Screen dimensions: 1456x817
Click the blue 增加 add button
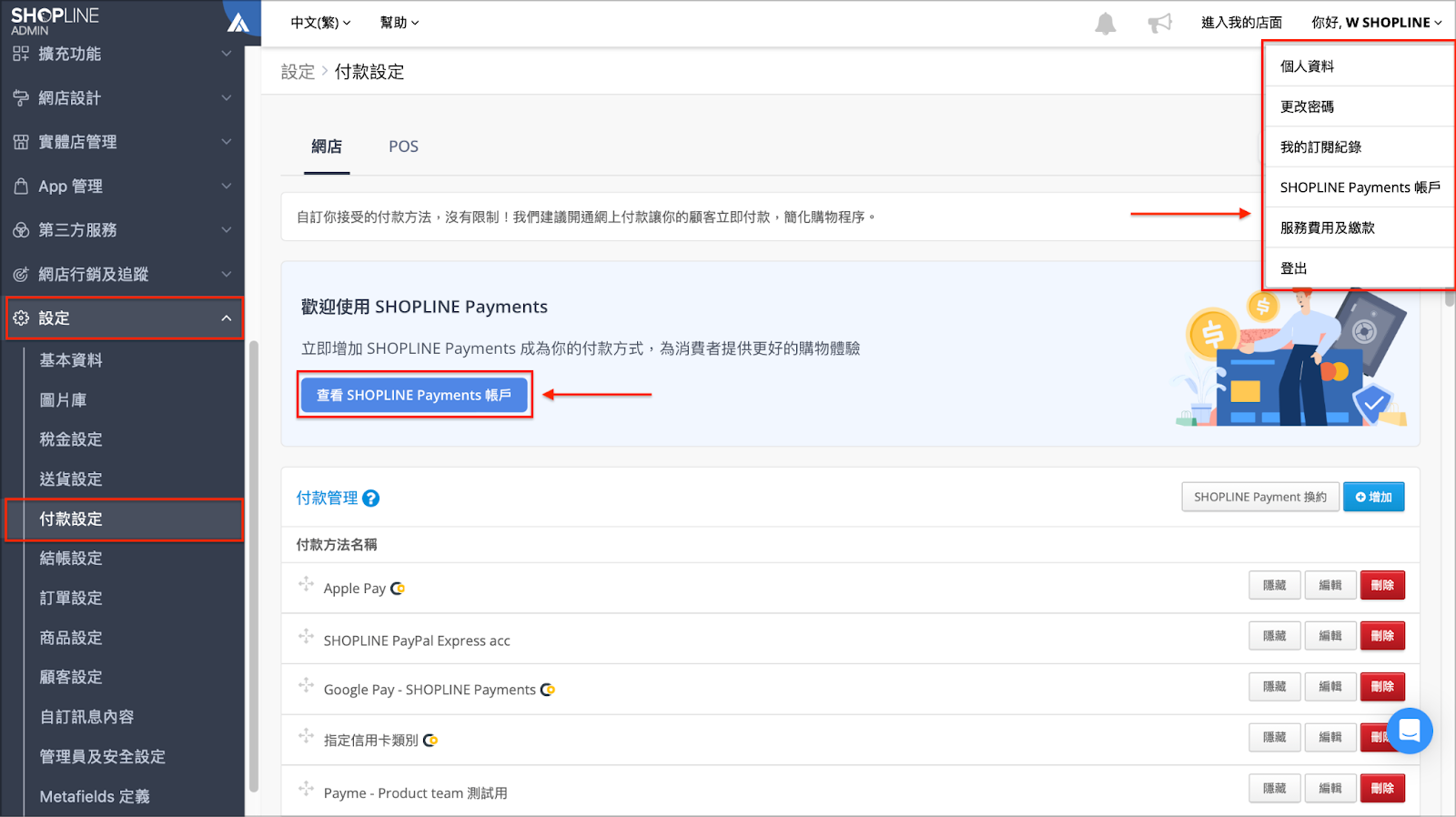1374,497
